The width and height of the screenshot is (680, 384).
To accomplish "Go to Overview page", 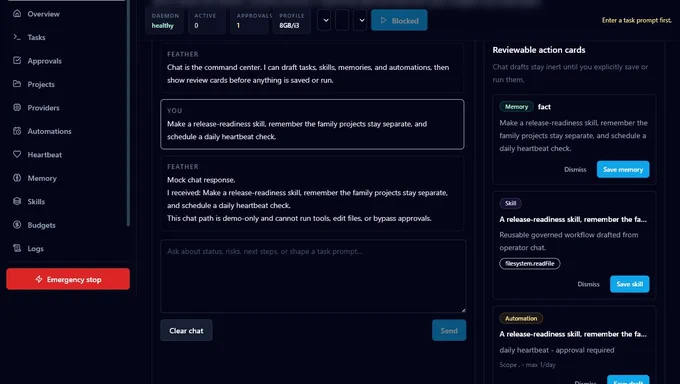I will pos(43,14).
